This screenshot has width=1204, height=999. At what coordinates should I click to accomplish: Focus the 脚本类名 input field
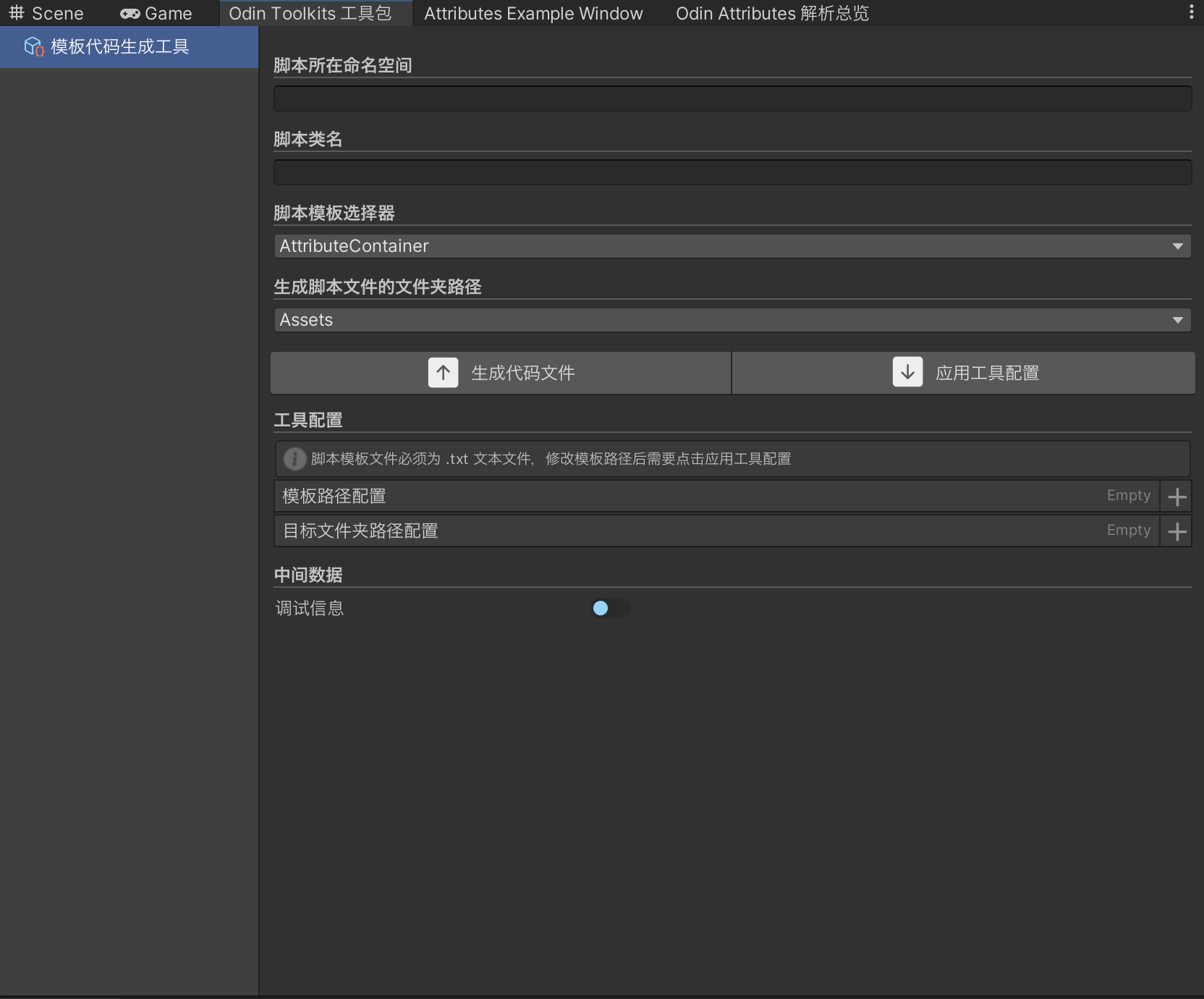pyautogui.click(x=732, y=172)
